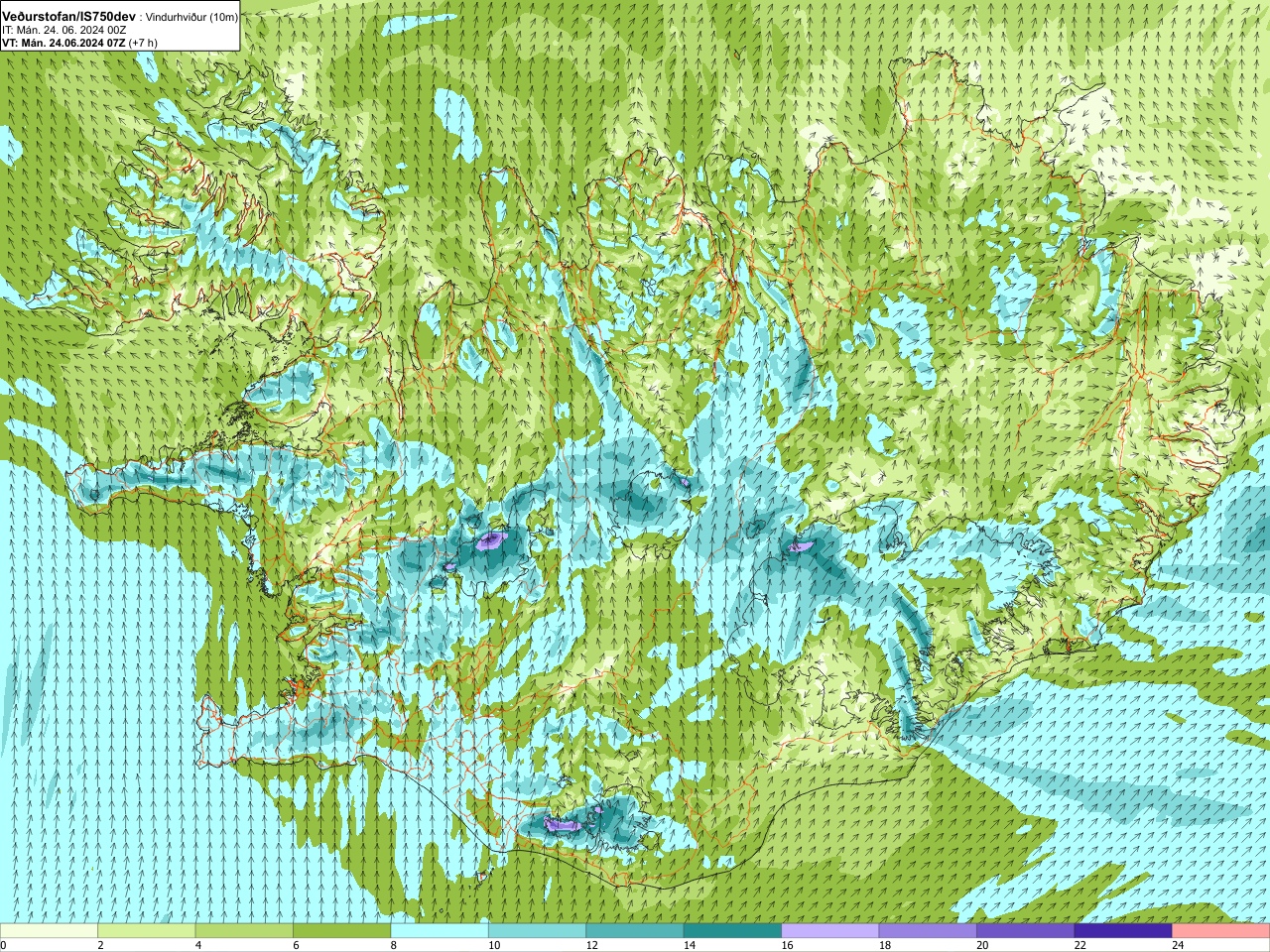Click the (+7 h) forecast offset text
The width and height of the screenshot is (1270, 952).
click(x=143, y=43)
